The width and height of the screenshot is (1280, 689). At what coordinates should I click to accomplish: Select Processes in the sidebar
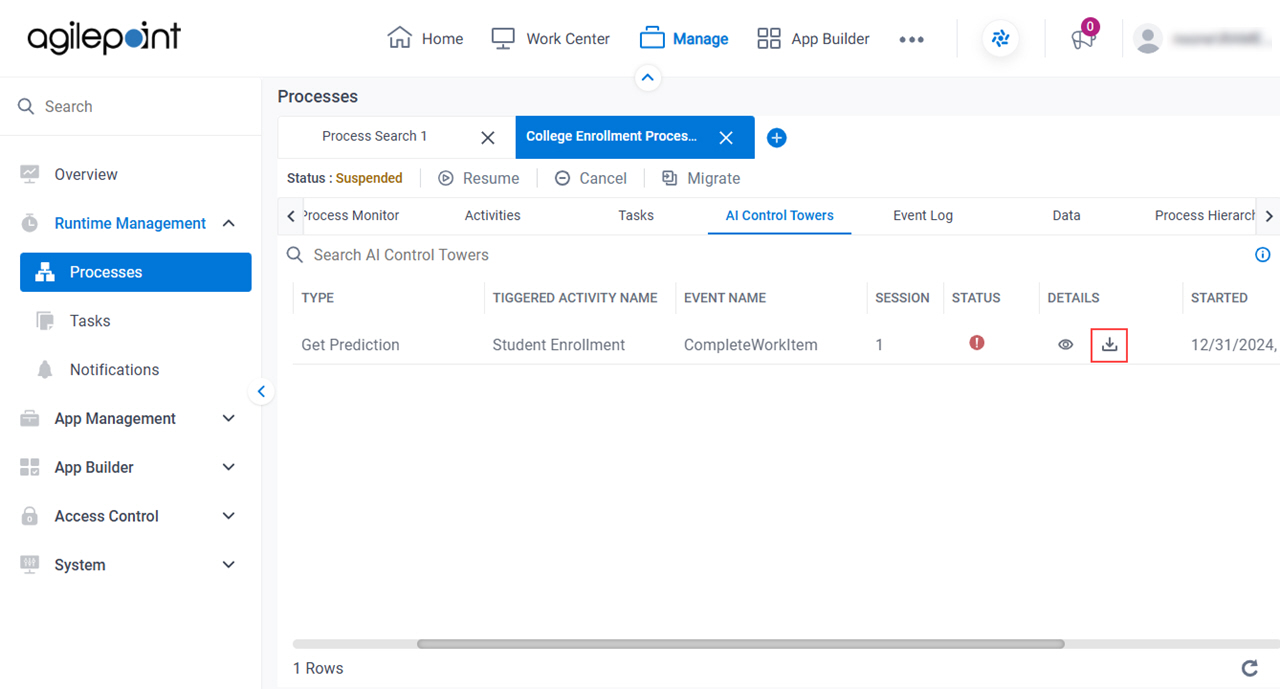pos(136,272)
